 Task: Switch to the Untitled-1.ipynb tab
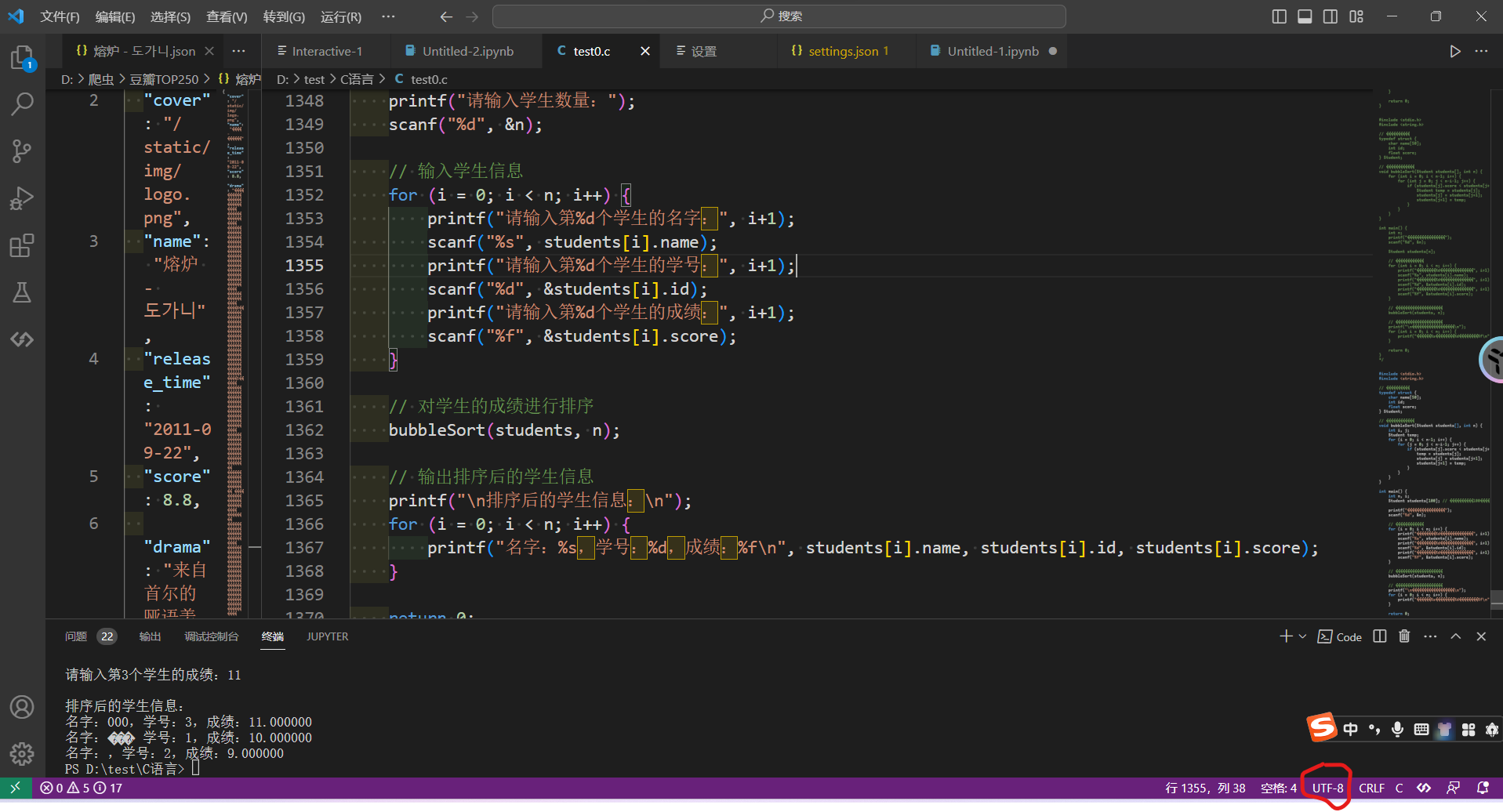click(992, 51)
